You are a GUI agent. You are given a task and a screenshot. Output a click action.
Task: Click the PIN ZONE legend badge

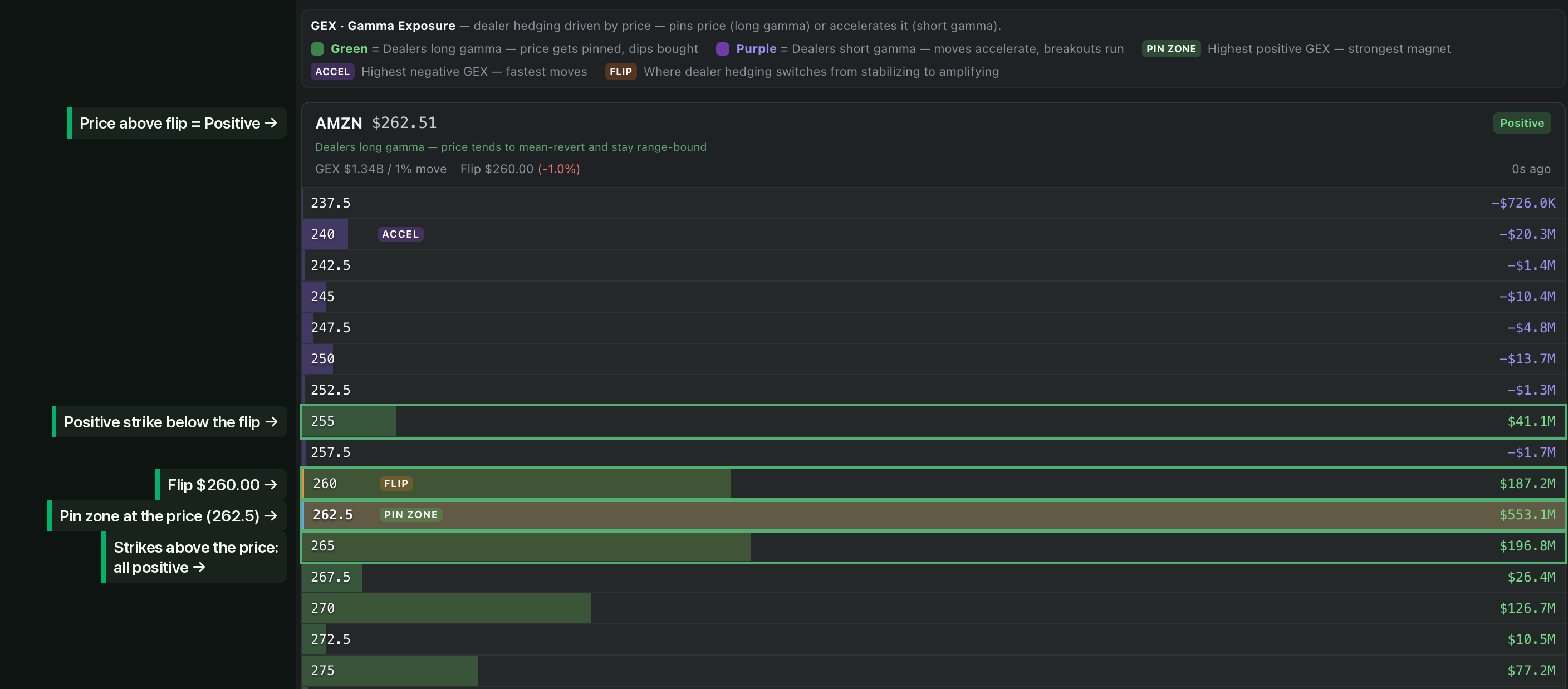coord(1170,48)
